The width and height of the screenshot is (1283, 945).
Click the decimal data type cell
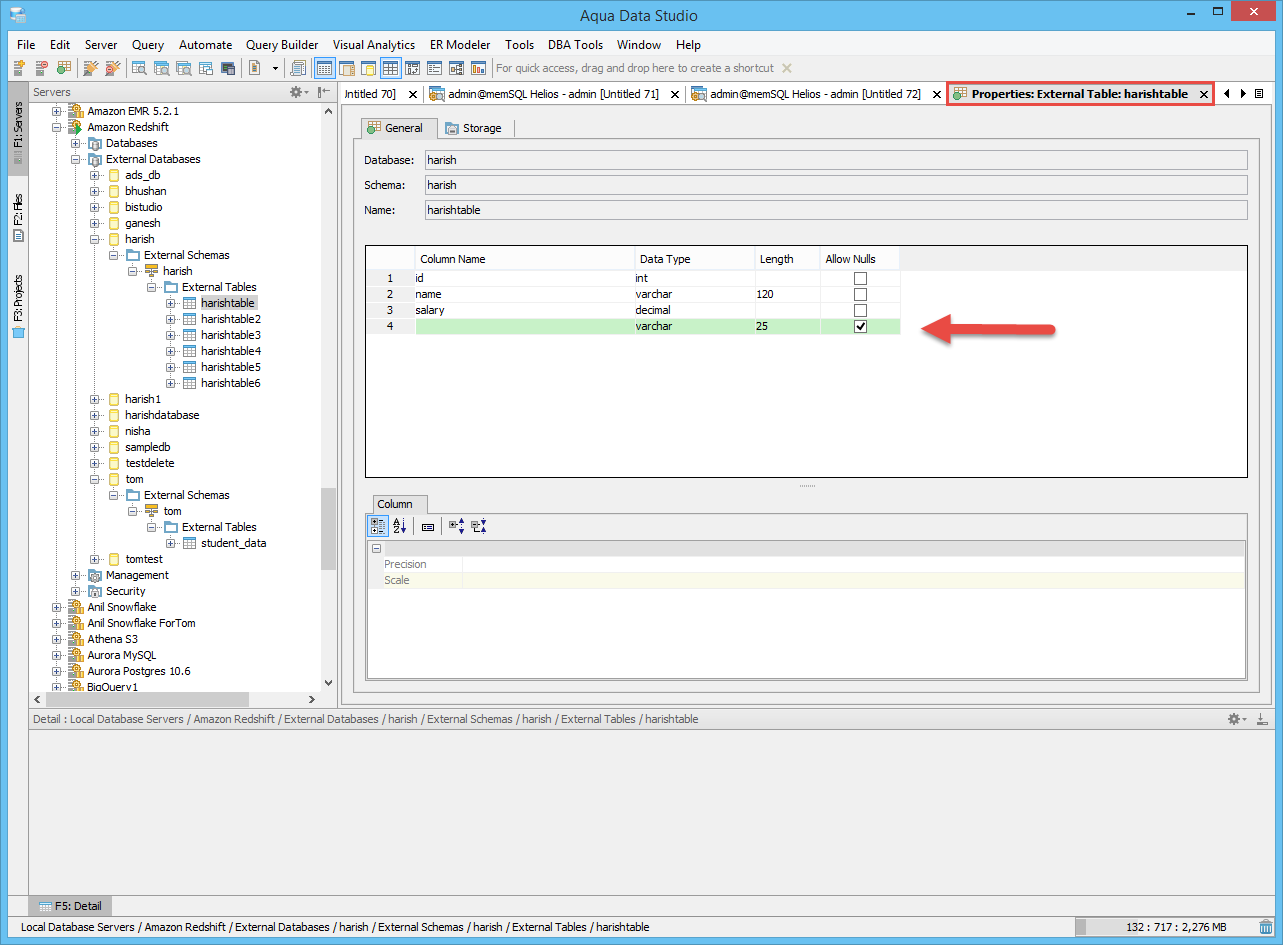(x=694, y=310)
